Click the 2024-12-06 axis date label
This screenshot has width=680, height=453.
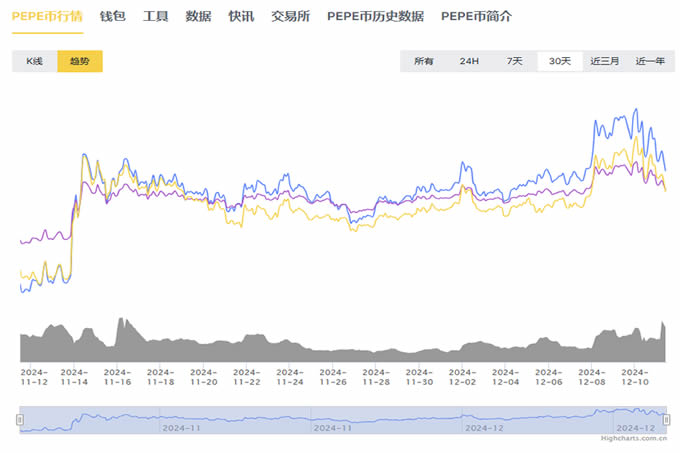click(549, 377)
